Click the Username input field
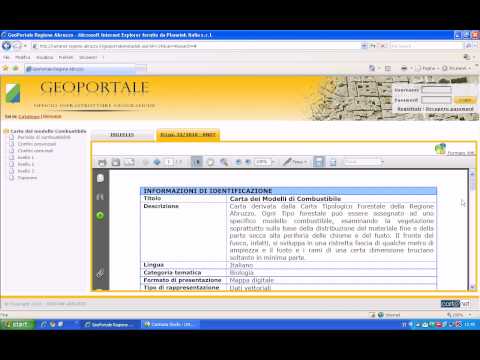480x360 pixels. (436, 90)
